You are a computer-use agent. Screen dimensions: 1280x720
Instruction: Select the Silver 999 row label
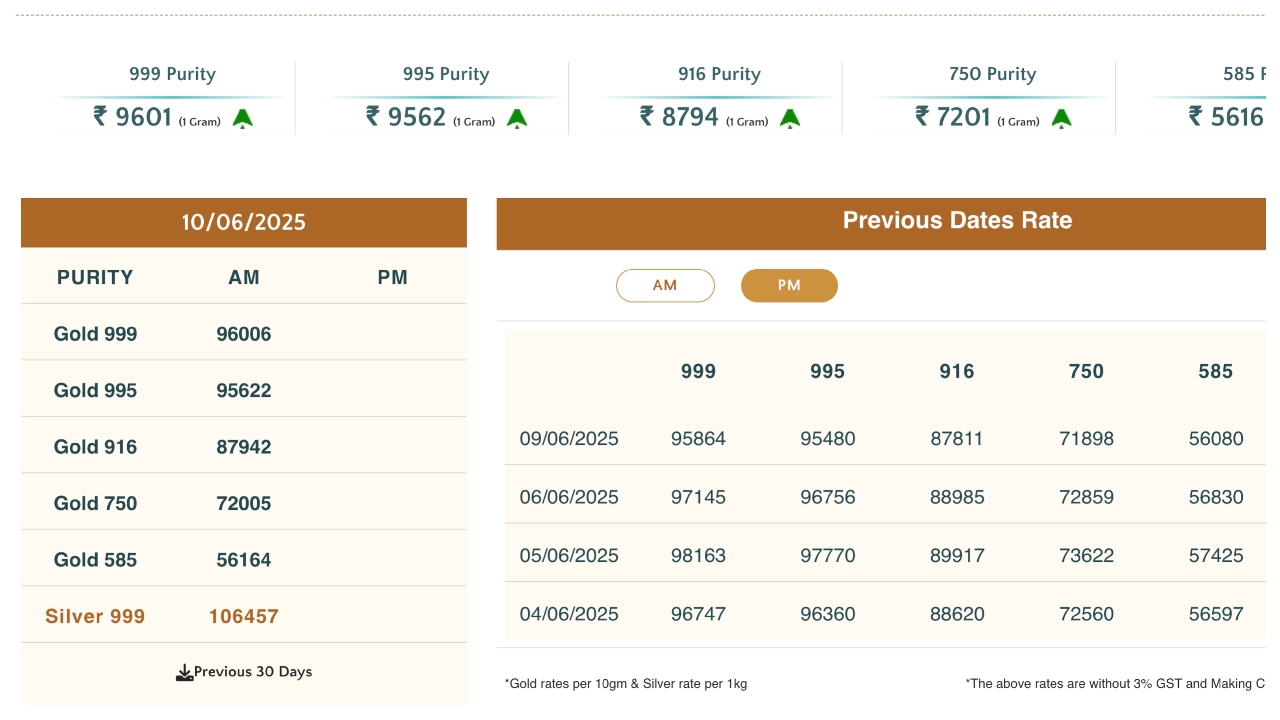pos(95,616)
